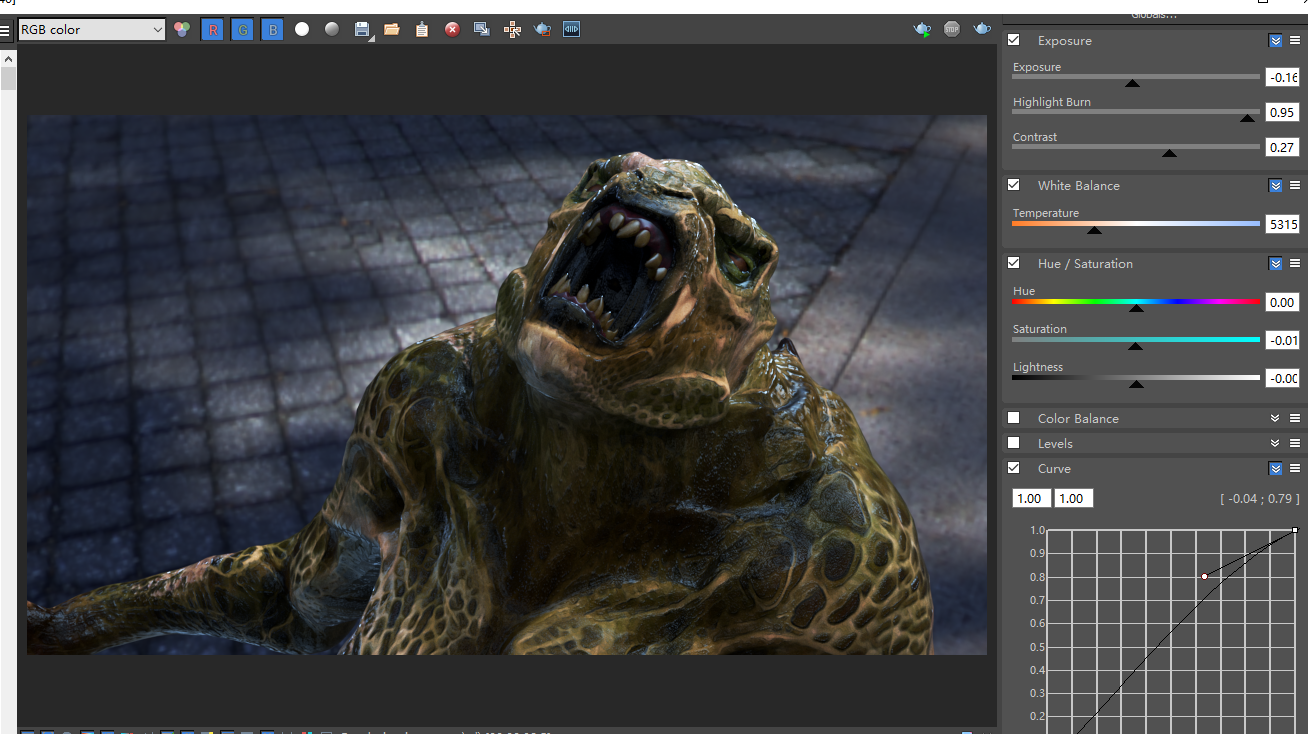
Task: Toggle the green channel button
Action: pos(242,30)
